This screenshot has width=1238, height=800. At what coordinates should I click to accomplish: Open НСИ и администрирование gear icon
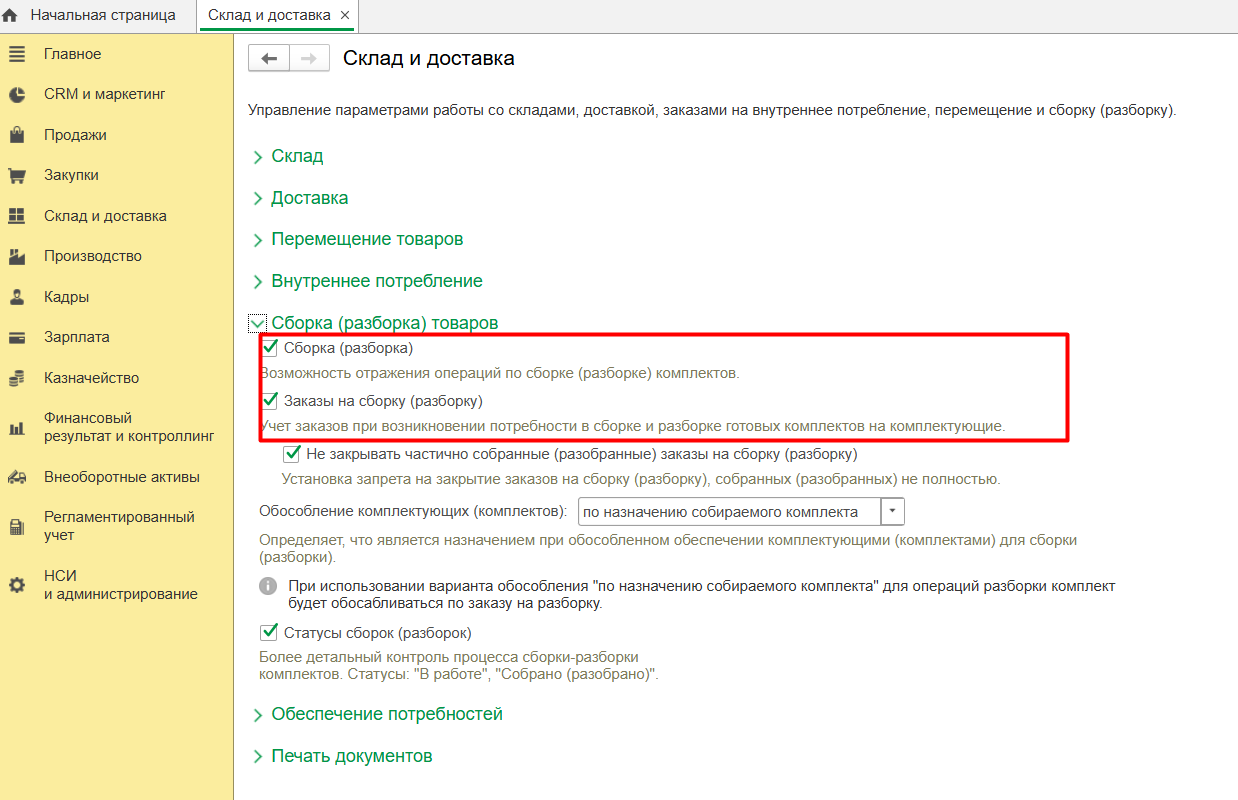[17, 585]
